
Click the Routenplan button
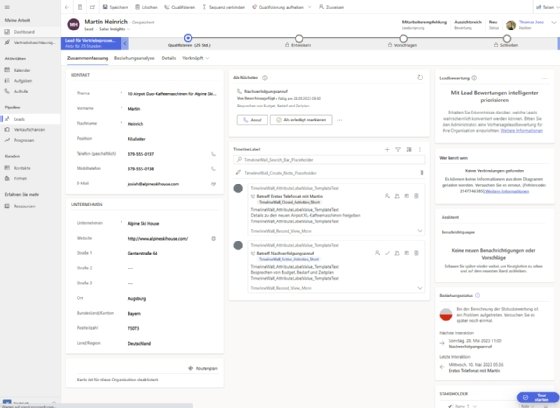click(x=203, y=368)
